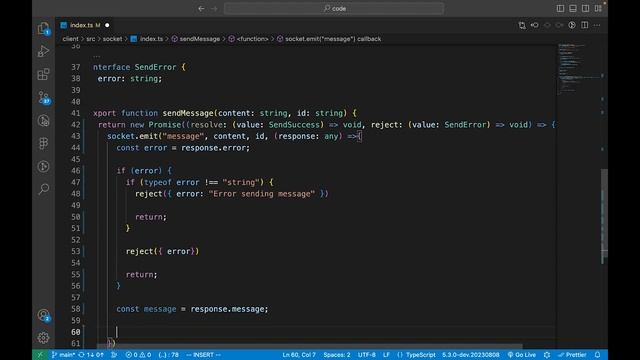Open the Source Control view

coord(43,98)
